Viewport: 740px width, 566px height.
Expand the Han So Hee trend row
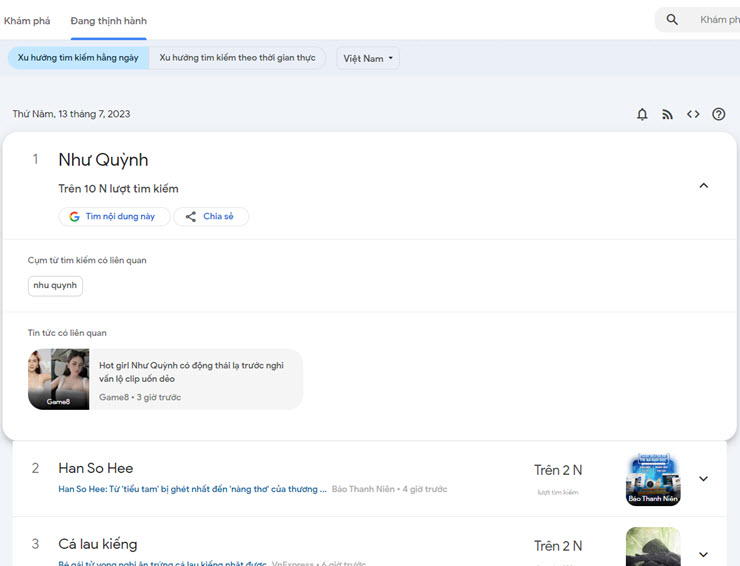703,479
